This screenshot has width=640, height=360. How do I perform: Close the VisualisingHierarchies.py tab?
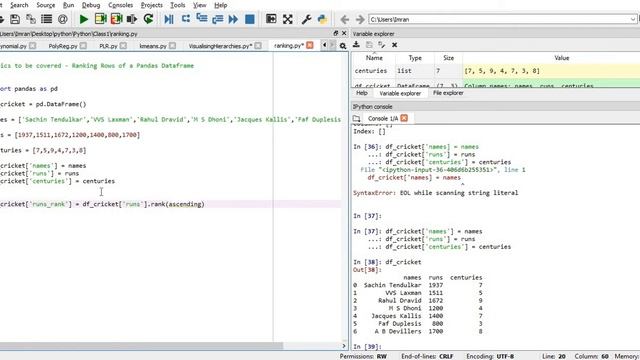coord(258,46)
